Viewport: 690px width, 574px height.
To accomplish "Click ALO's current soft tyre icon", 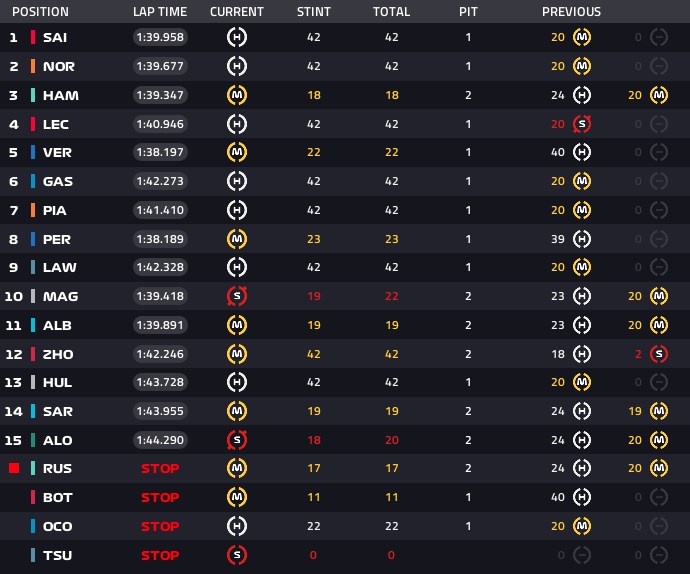I will coord(237,440).
